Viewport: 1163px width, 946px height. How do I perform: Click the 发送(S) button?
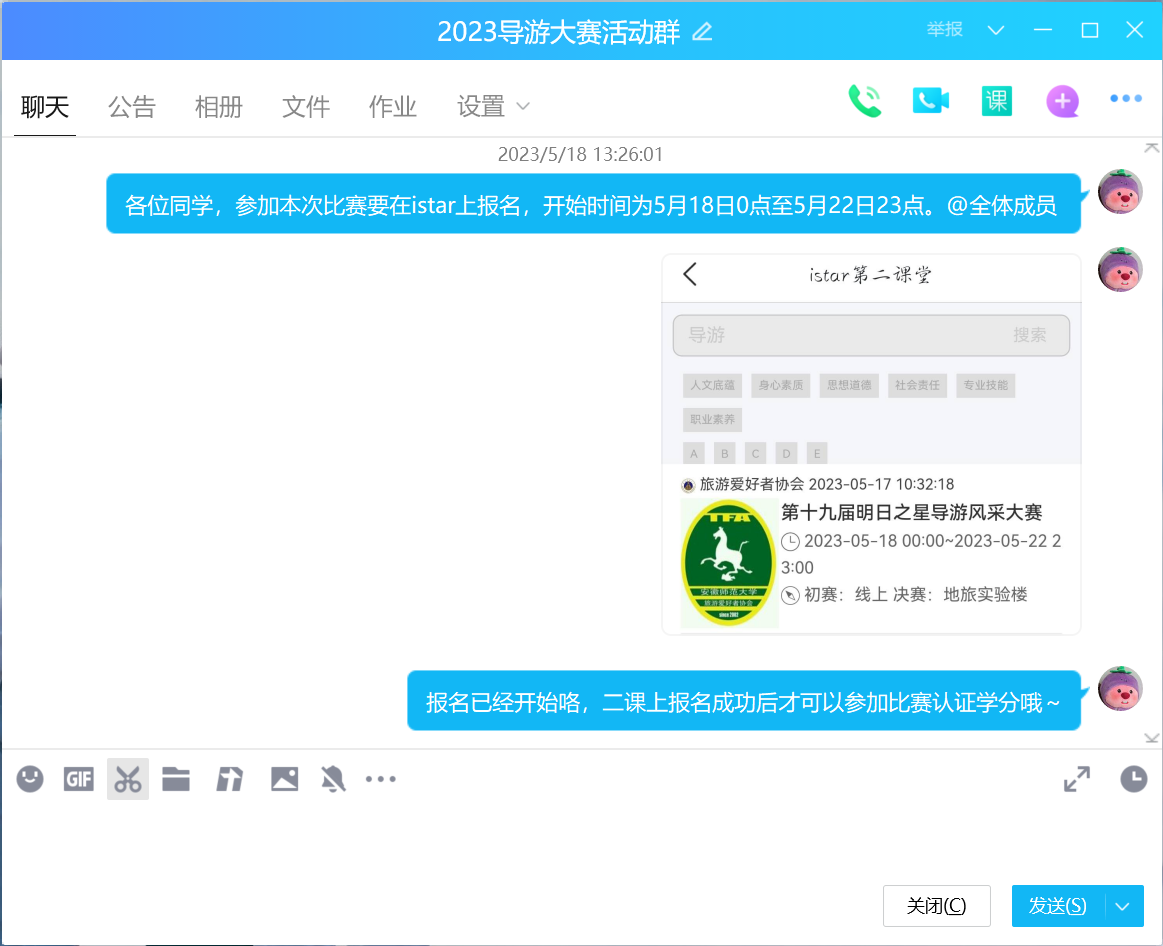[1058, 906]
